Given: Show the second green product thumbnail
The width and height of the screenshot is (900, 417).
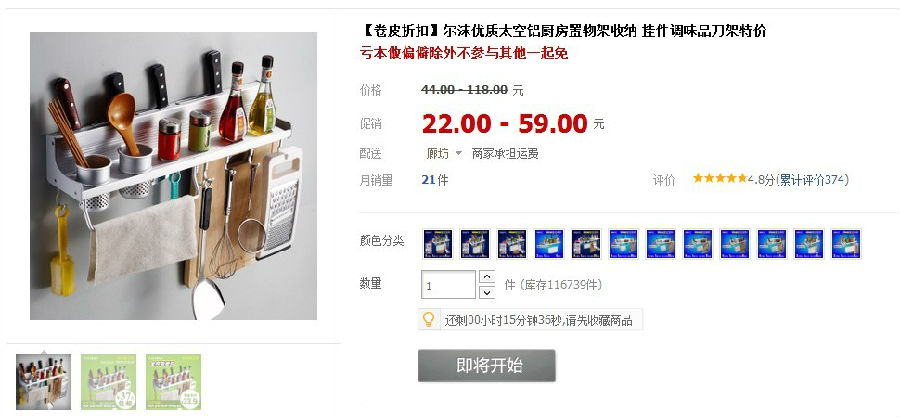Looking at the screenshot, I should click(108, 381).
